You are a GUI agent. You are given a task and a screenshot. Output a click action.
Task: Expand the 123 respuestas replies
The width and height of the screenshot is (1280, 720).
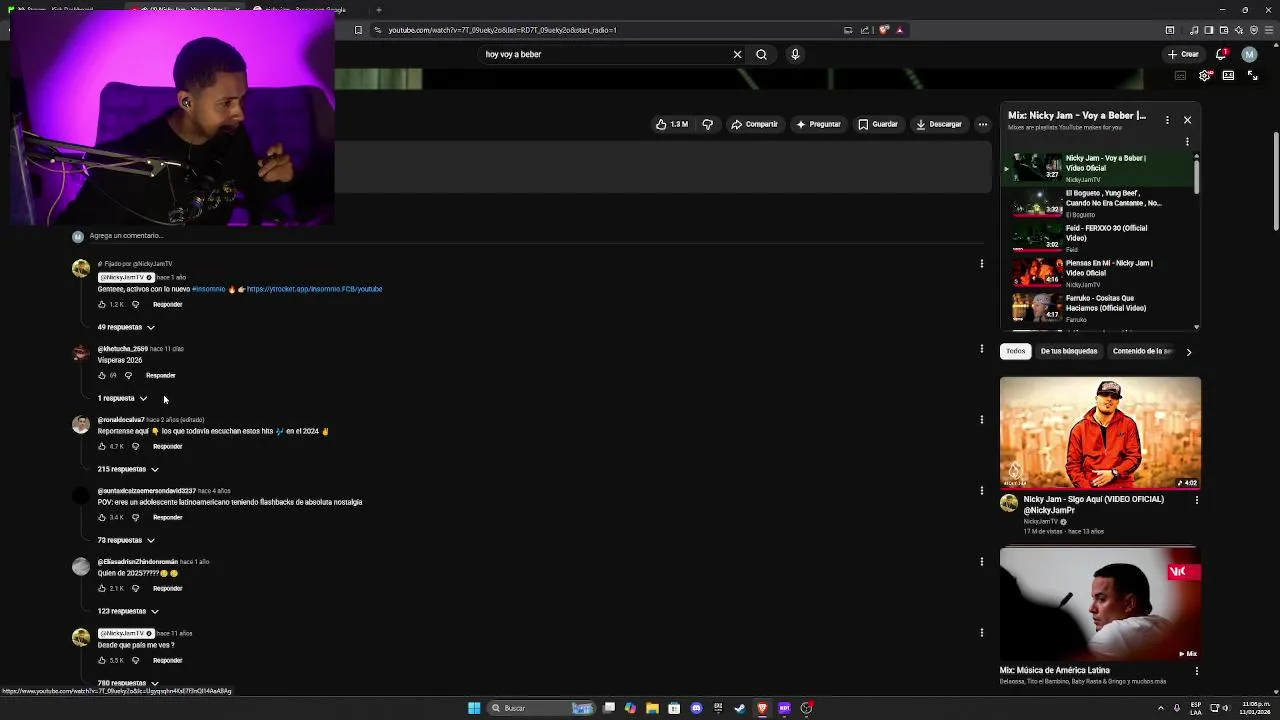click(x=128, y=611)
